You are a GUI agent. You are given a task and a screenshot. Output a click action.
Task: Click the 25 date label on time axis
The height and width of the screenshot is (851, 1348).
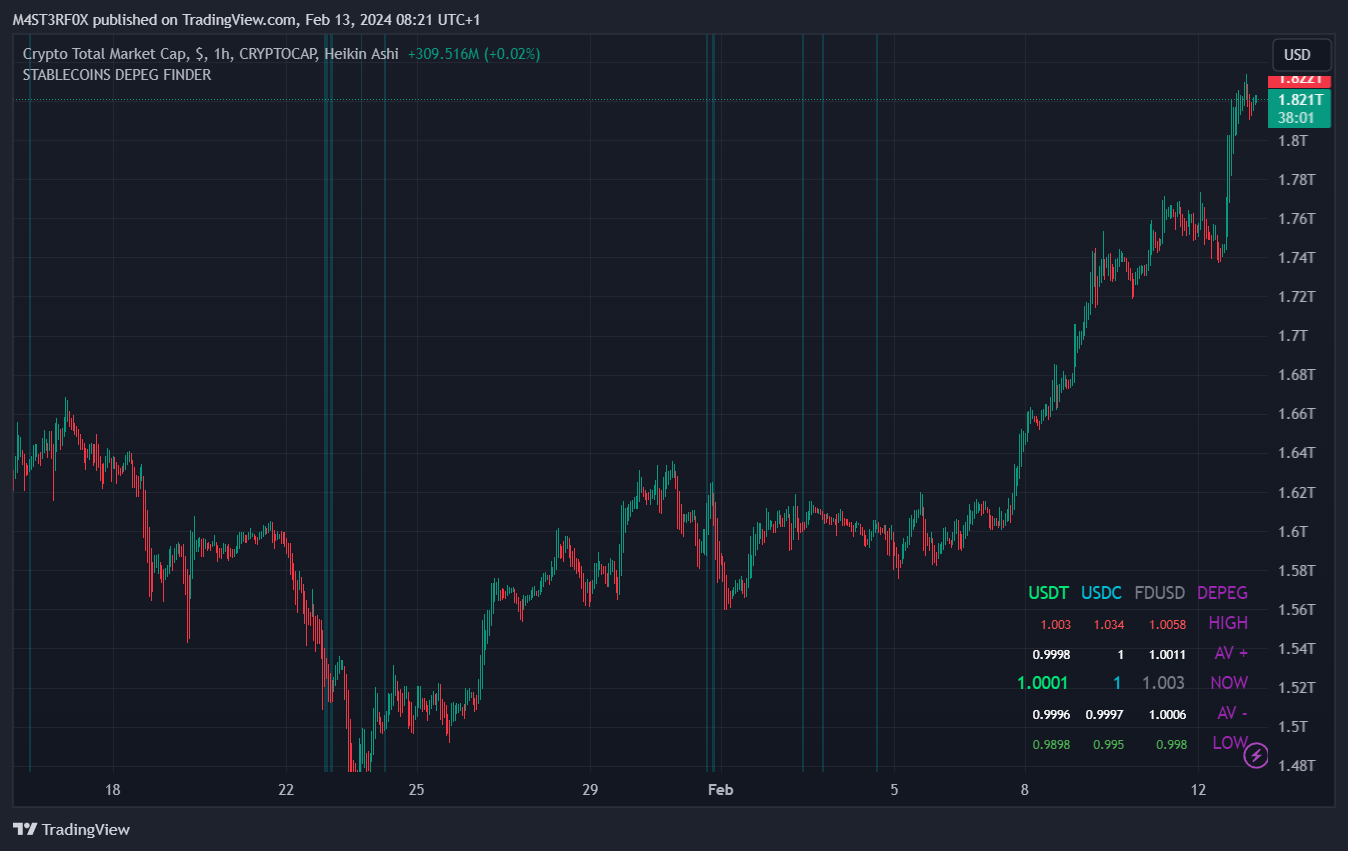[x=417, y=790]
